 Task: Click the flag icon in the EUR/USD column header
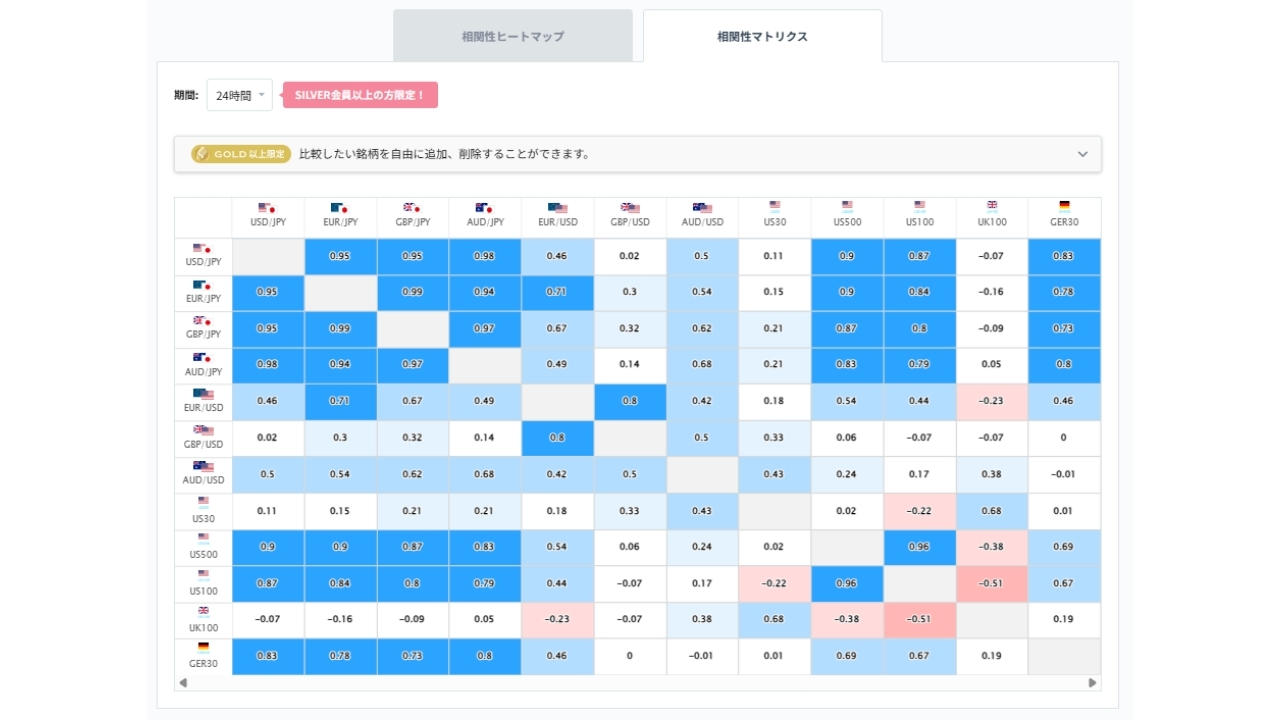tap(557, 208)
